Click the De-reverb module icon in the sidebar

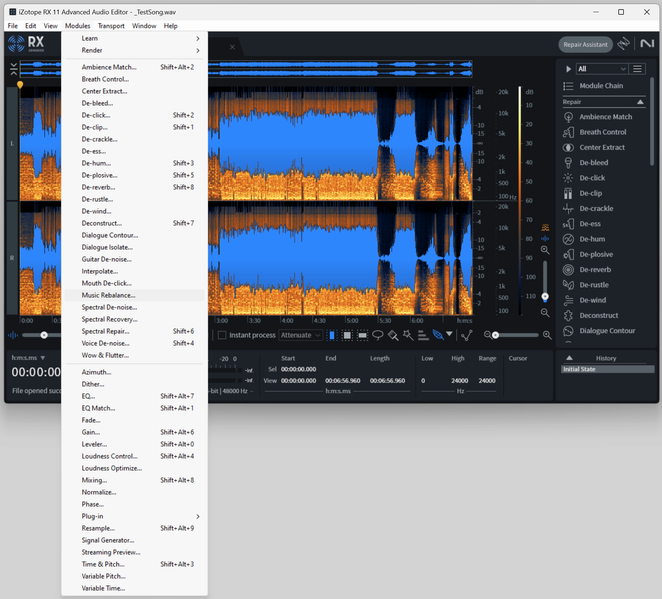pos(568,270)
